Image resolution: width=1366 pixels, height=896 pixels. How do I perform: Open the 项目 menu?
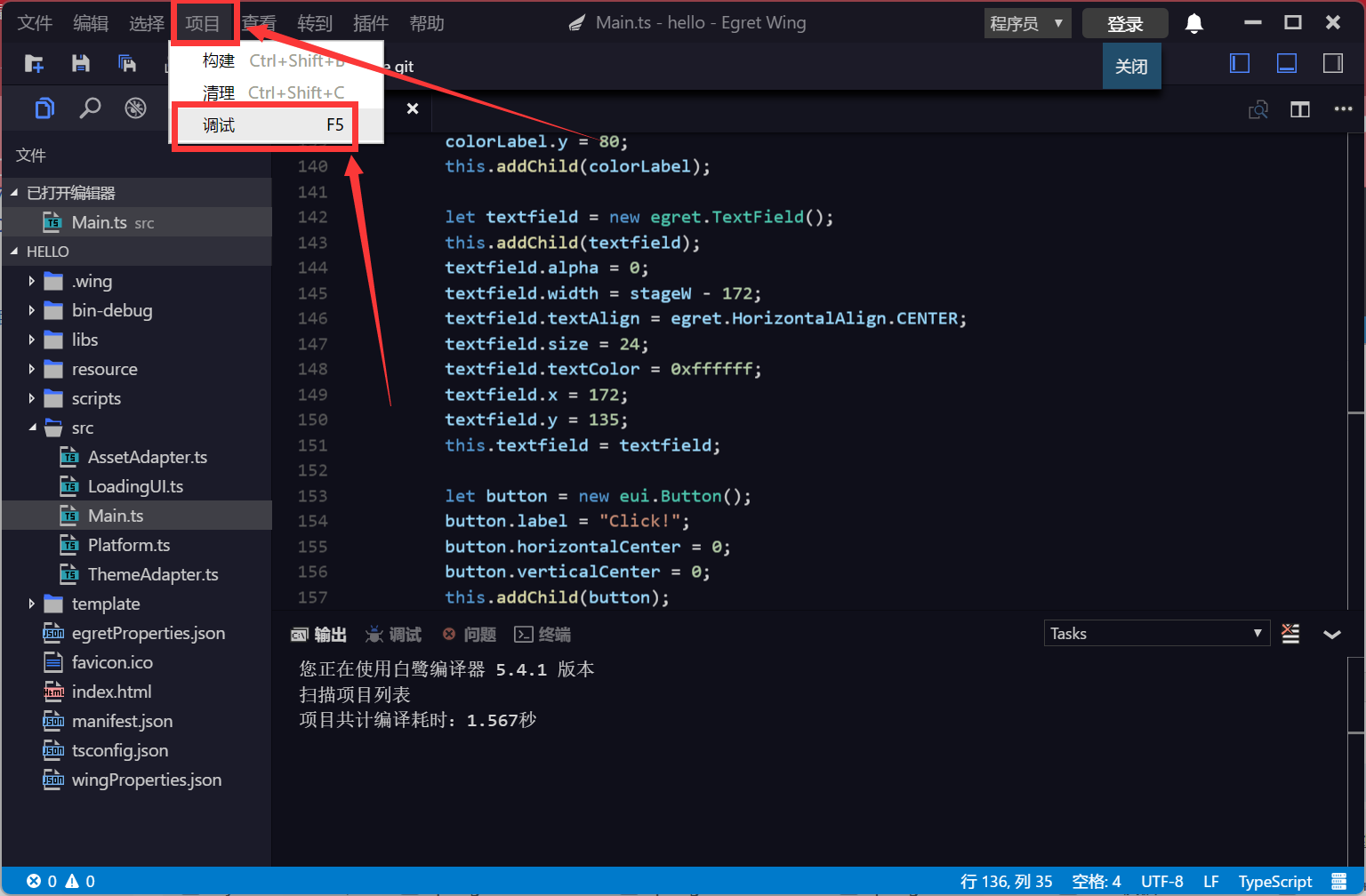coord(203,23)
